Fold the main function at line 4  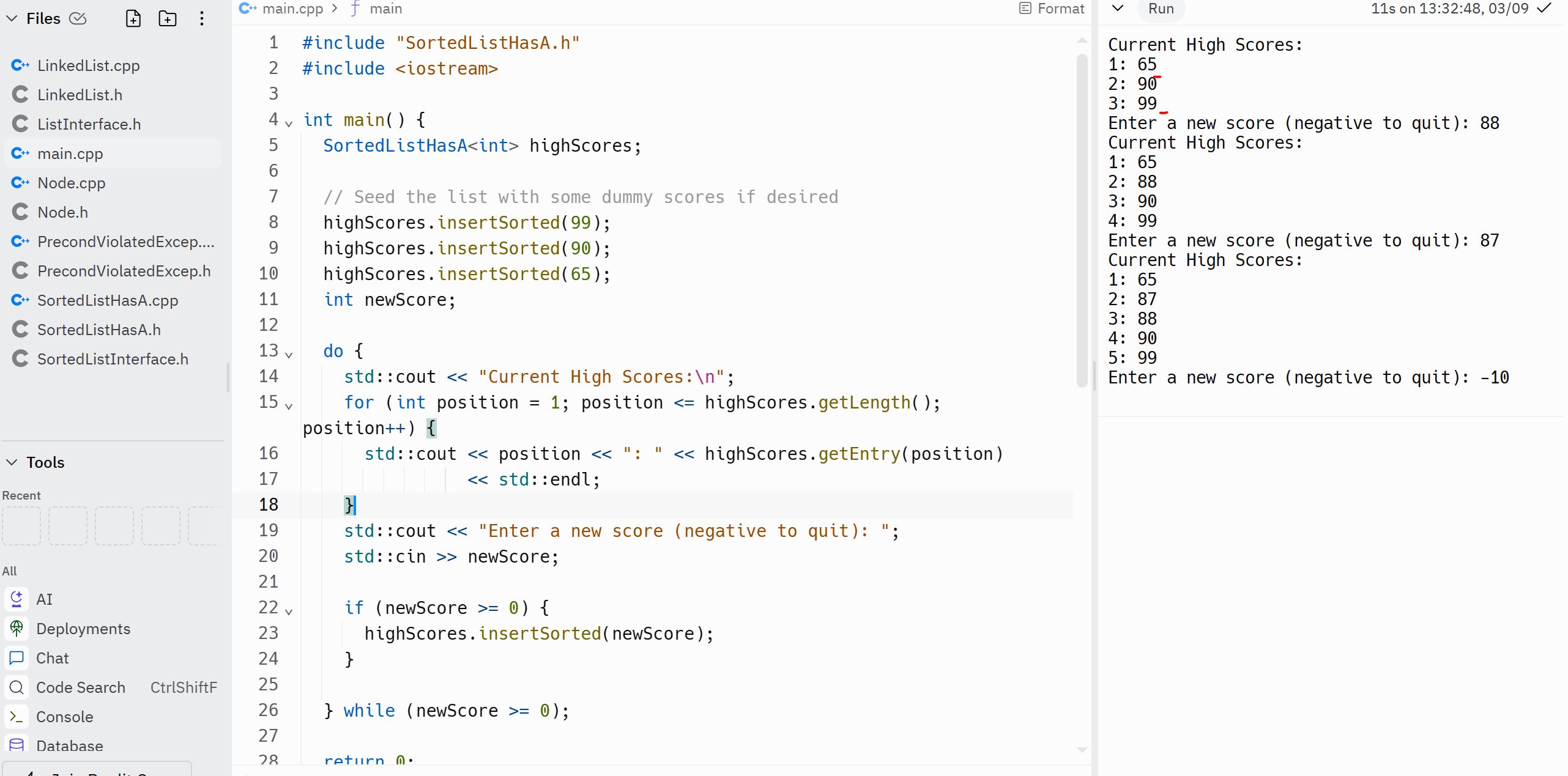(288, 123)
